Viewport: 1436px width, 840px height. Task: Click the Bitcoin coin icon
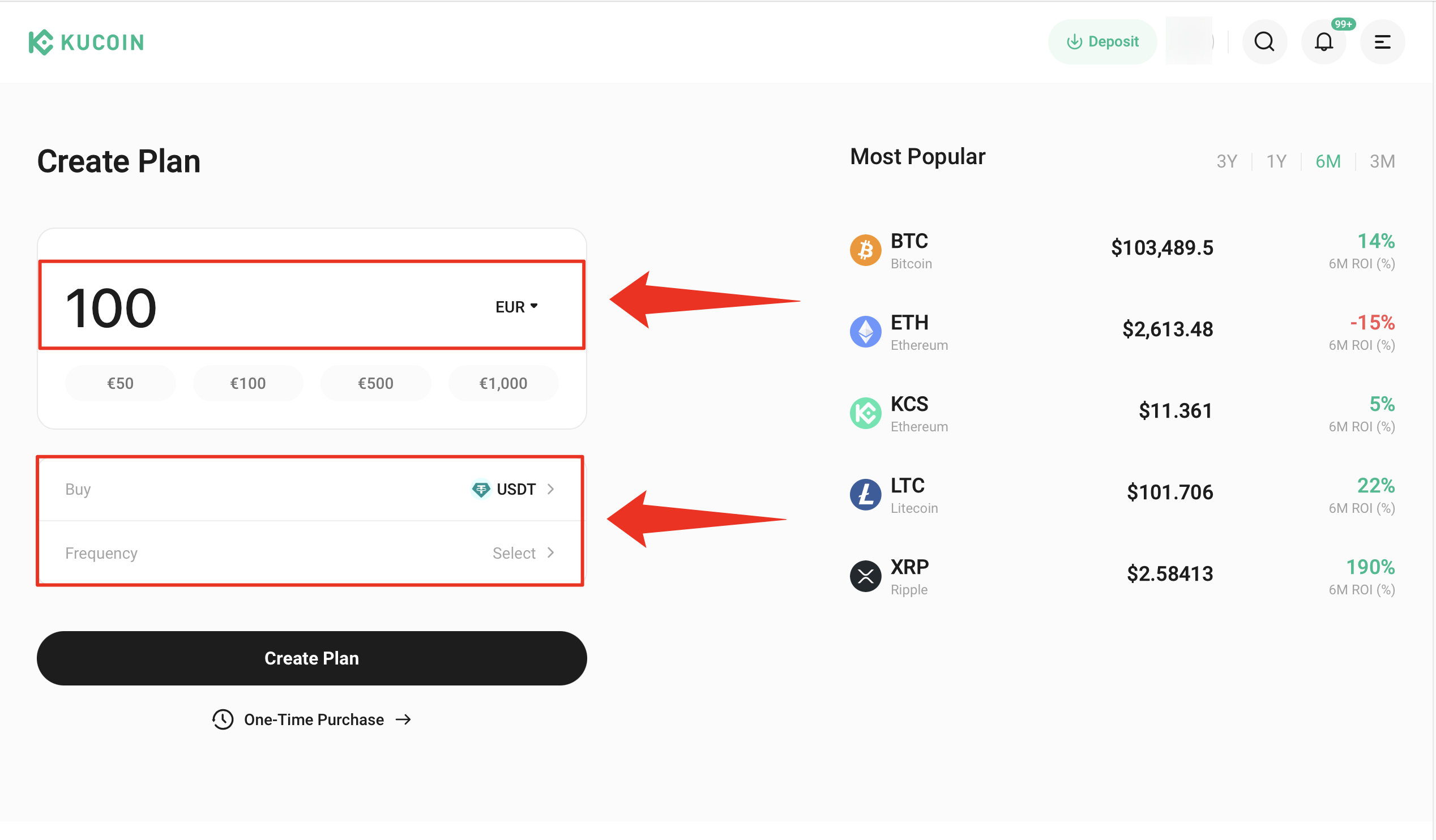[x=865, y=250]
